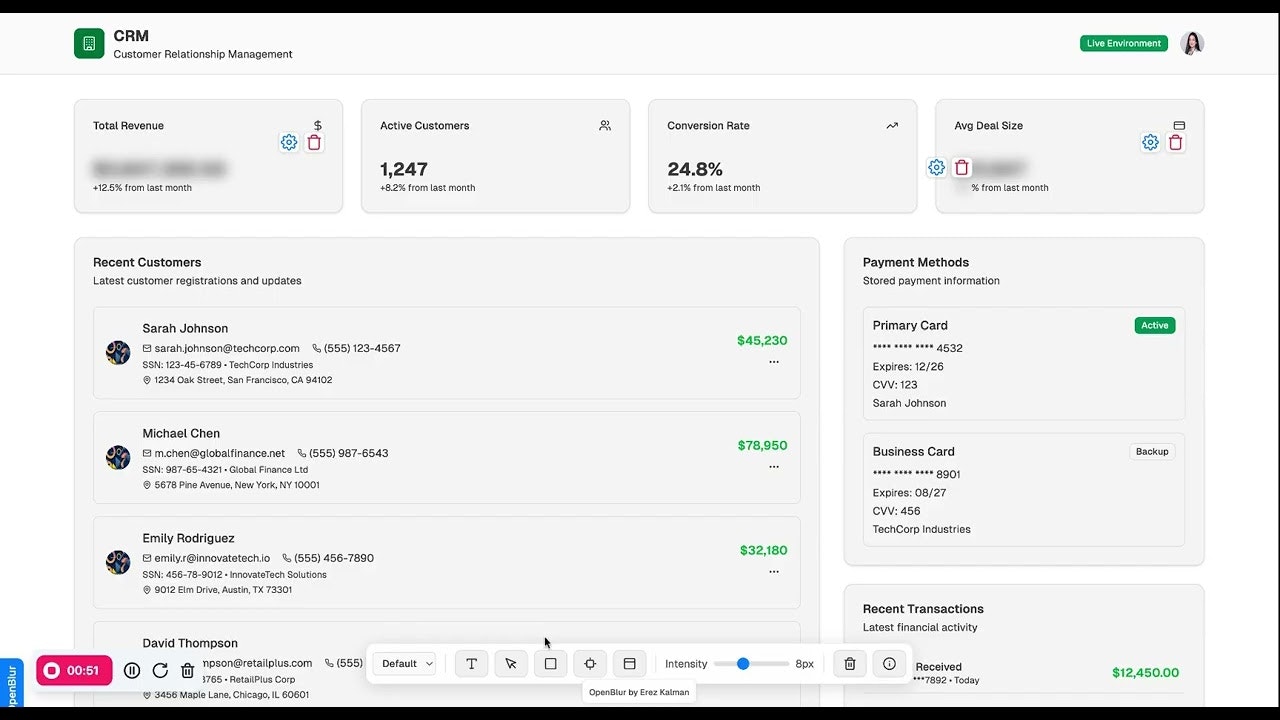
Task: Open the OpenBlur info button
Action: 889,663
